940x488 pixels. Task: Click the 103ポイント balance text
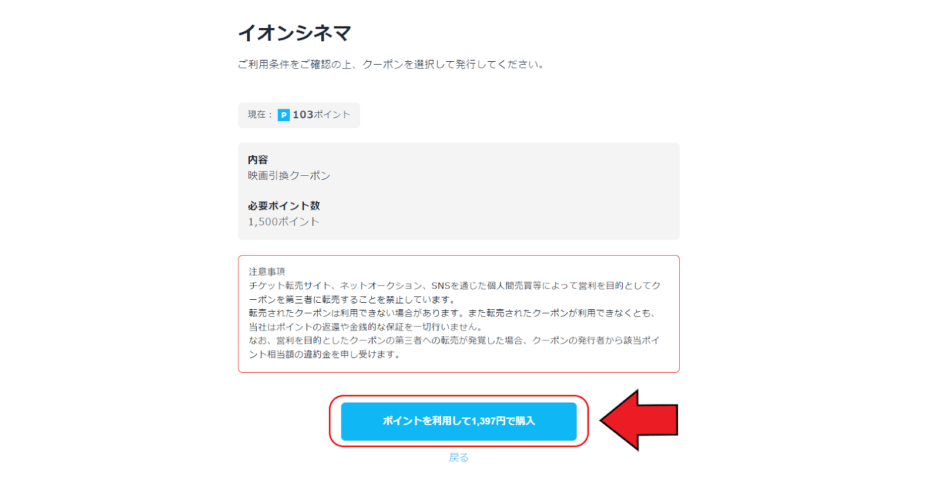321,115
